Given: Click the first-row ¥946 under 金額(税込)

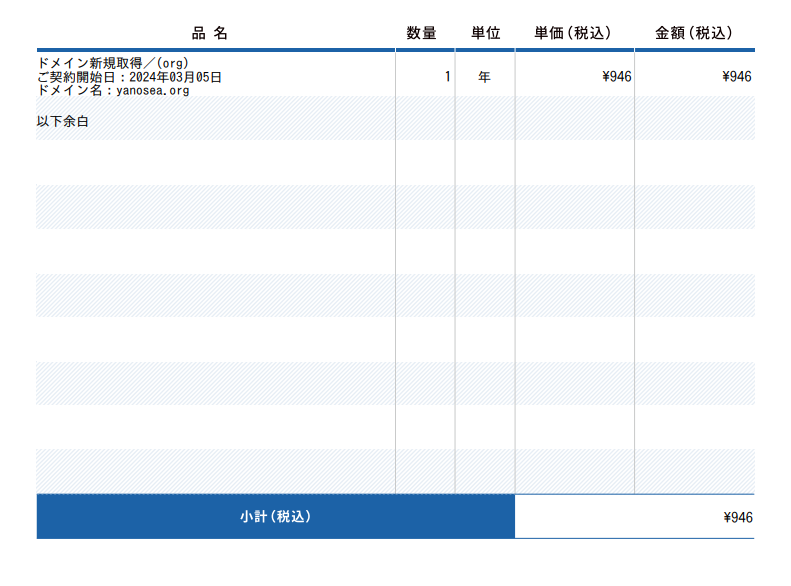Looking at the screenshot, I should click(x=737, y=77).
